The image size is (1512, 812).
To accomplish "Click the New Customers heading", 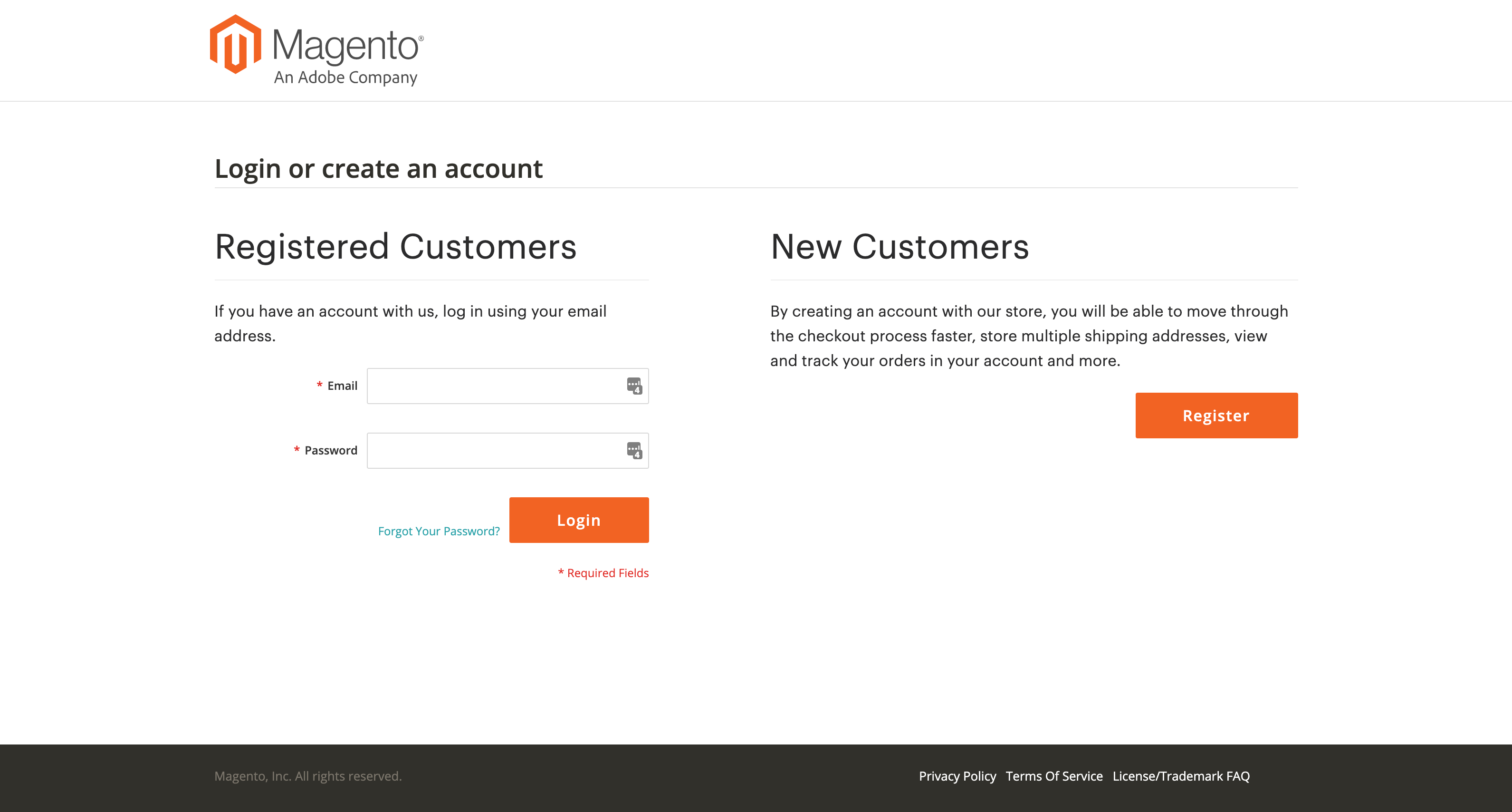I will coord(899,247).
